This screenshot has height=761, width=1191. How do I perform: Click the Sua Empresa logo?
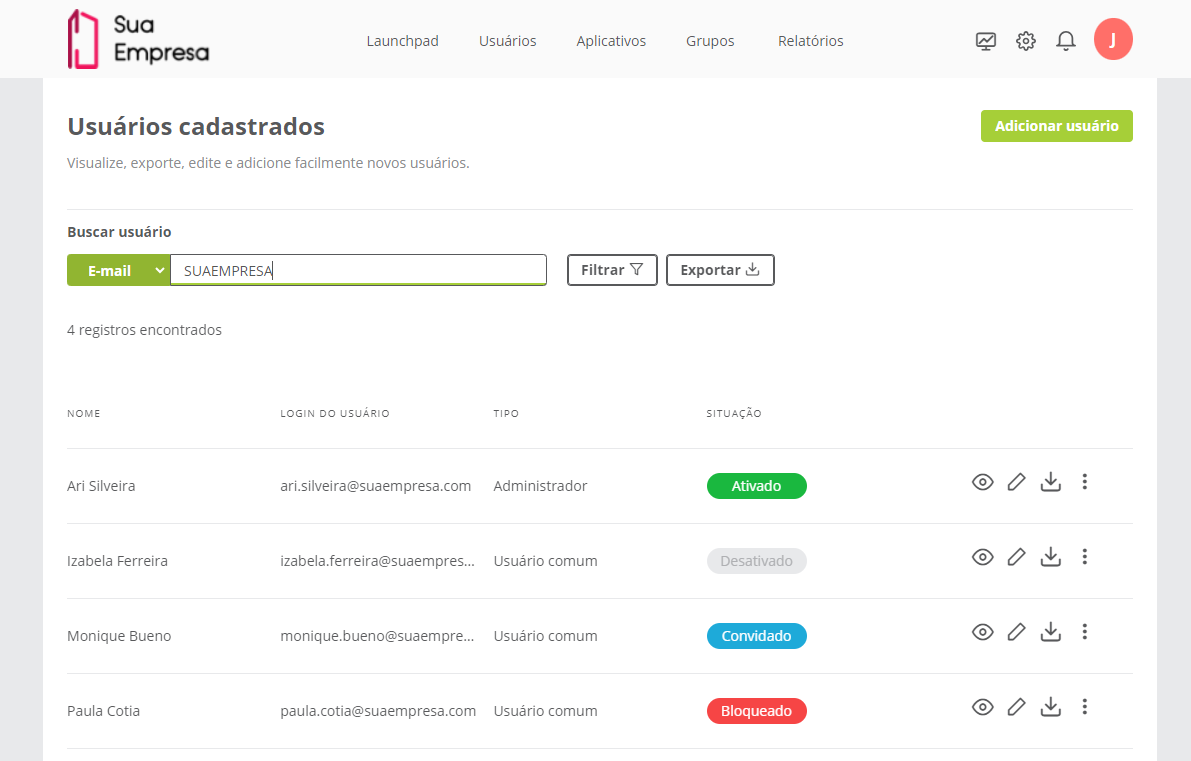click(x=137, y=39)
